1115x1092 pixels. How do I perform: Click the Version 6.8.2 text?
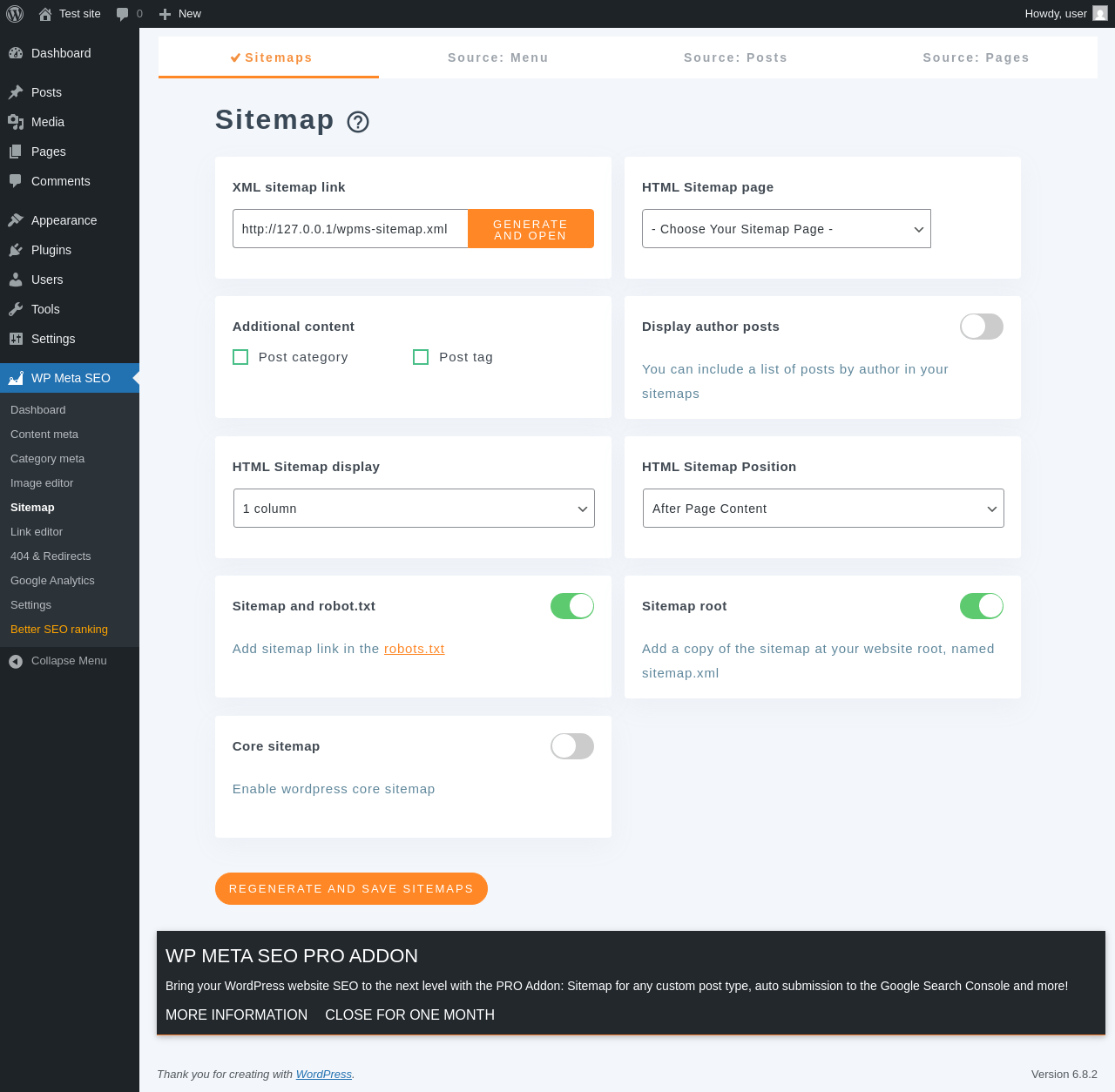coord(1064,1074)
